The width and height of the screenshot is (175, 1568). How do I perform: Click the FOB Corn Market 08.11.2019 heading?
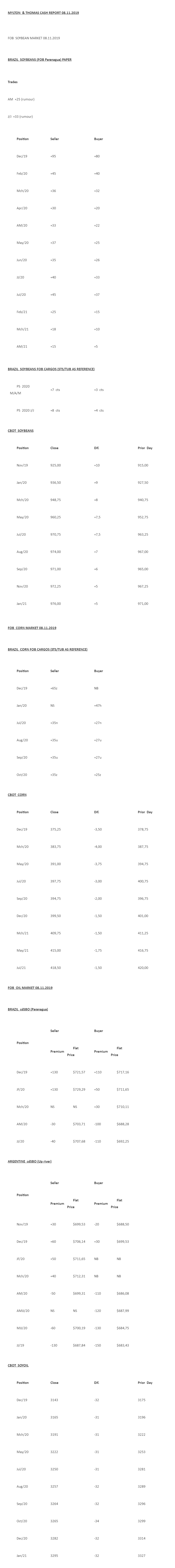32,628
